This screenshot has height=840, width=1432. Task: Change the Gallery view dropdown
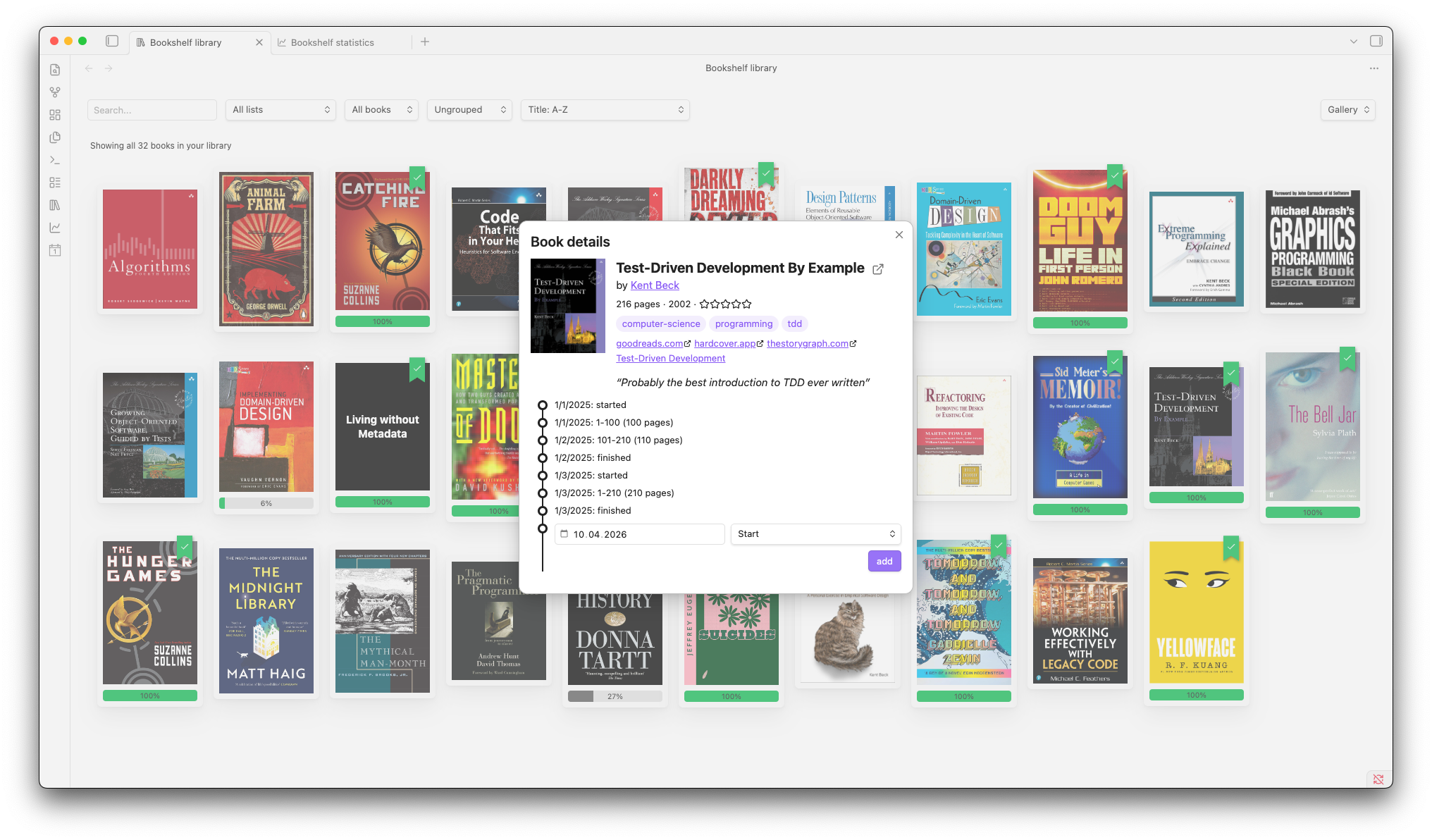coord(1347,110)
